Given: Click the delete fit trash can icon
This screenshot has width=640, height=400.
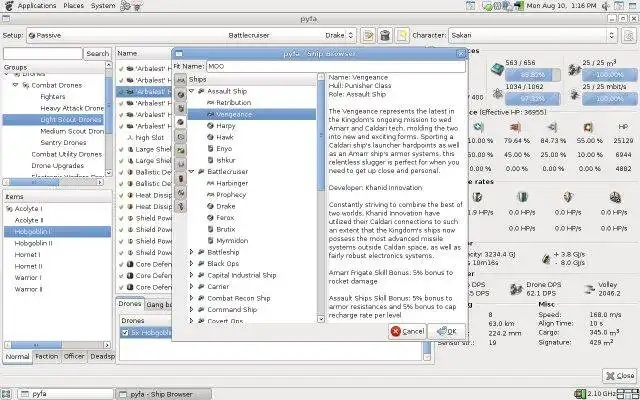Looking at the screenshot, I should click(383, 35).
